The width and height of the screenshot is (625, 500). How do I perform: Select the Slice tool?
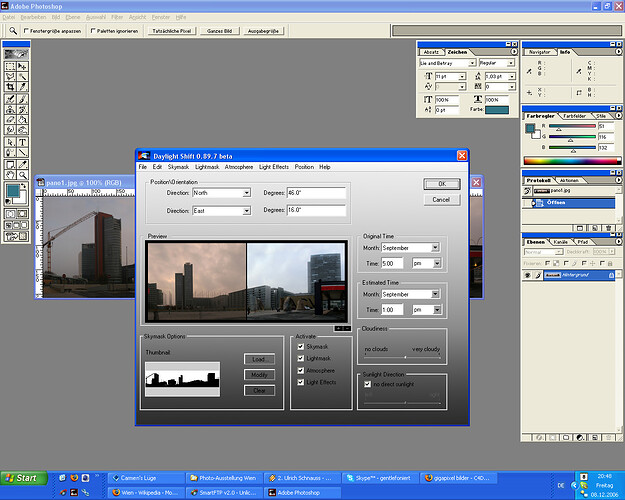[22, 87]
